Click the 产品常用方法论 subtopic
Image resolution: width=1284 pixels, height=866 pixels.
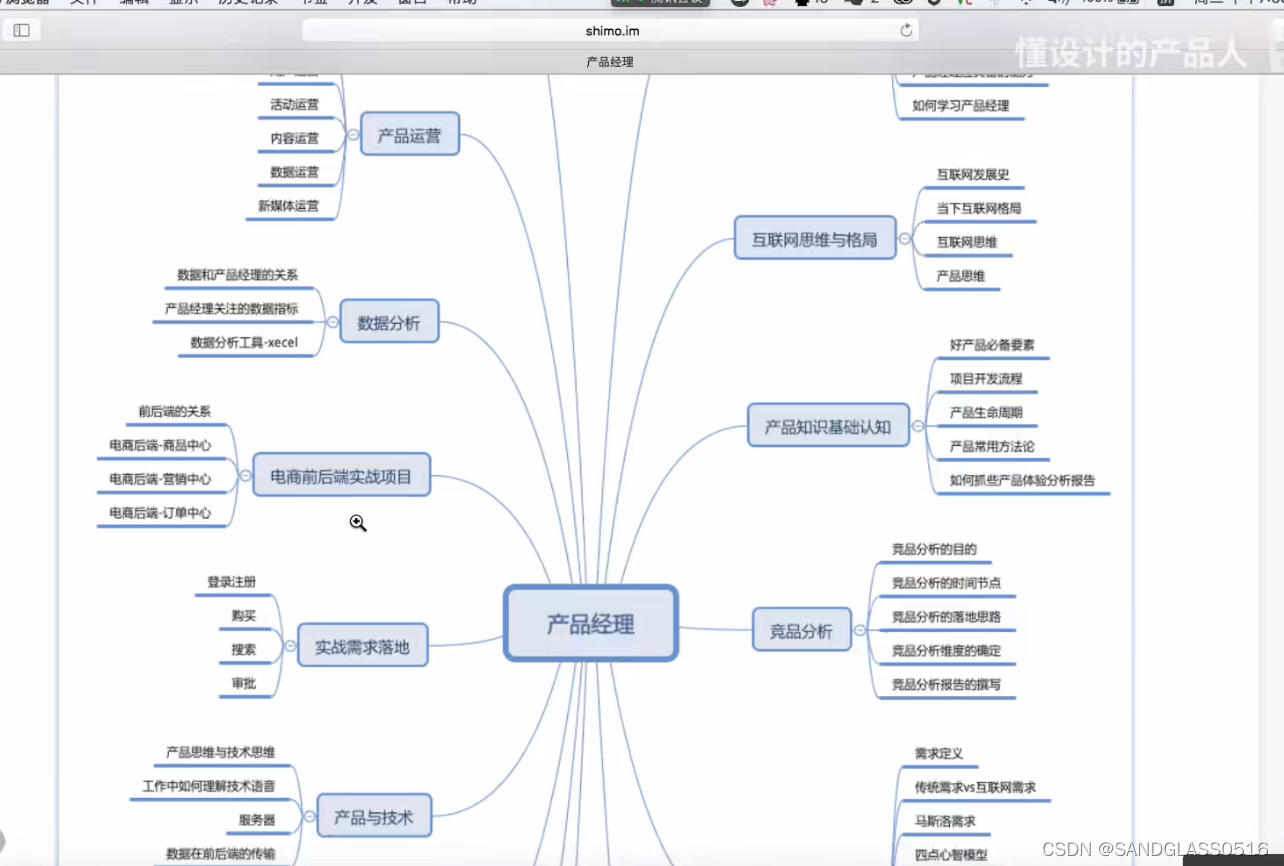(x=992, y=447)
